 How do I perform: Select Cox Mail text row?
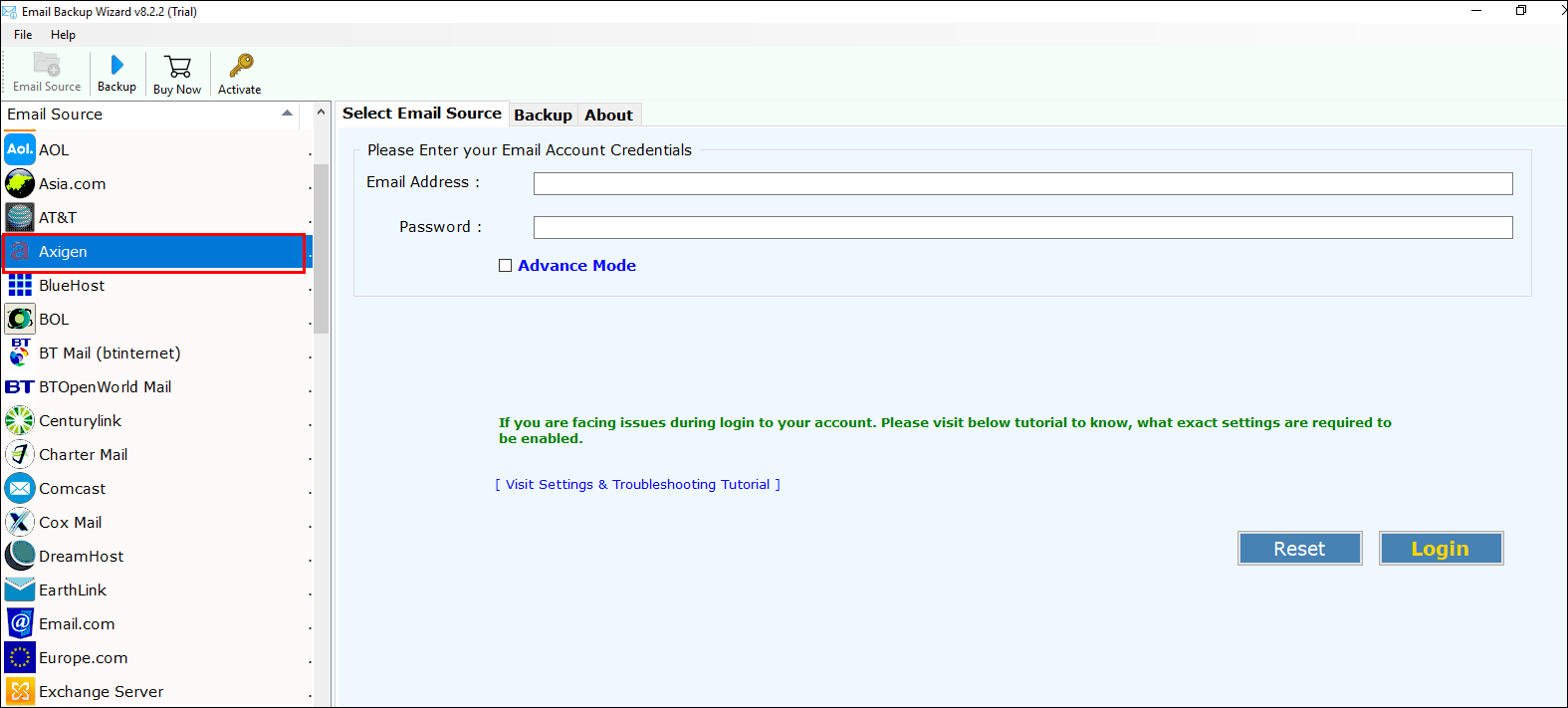70,523
